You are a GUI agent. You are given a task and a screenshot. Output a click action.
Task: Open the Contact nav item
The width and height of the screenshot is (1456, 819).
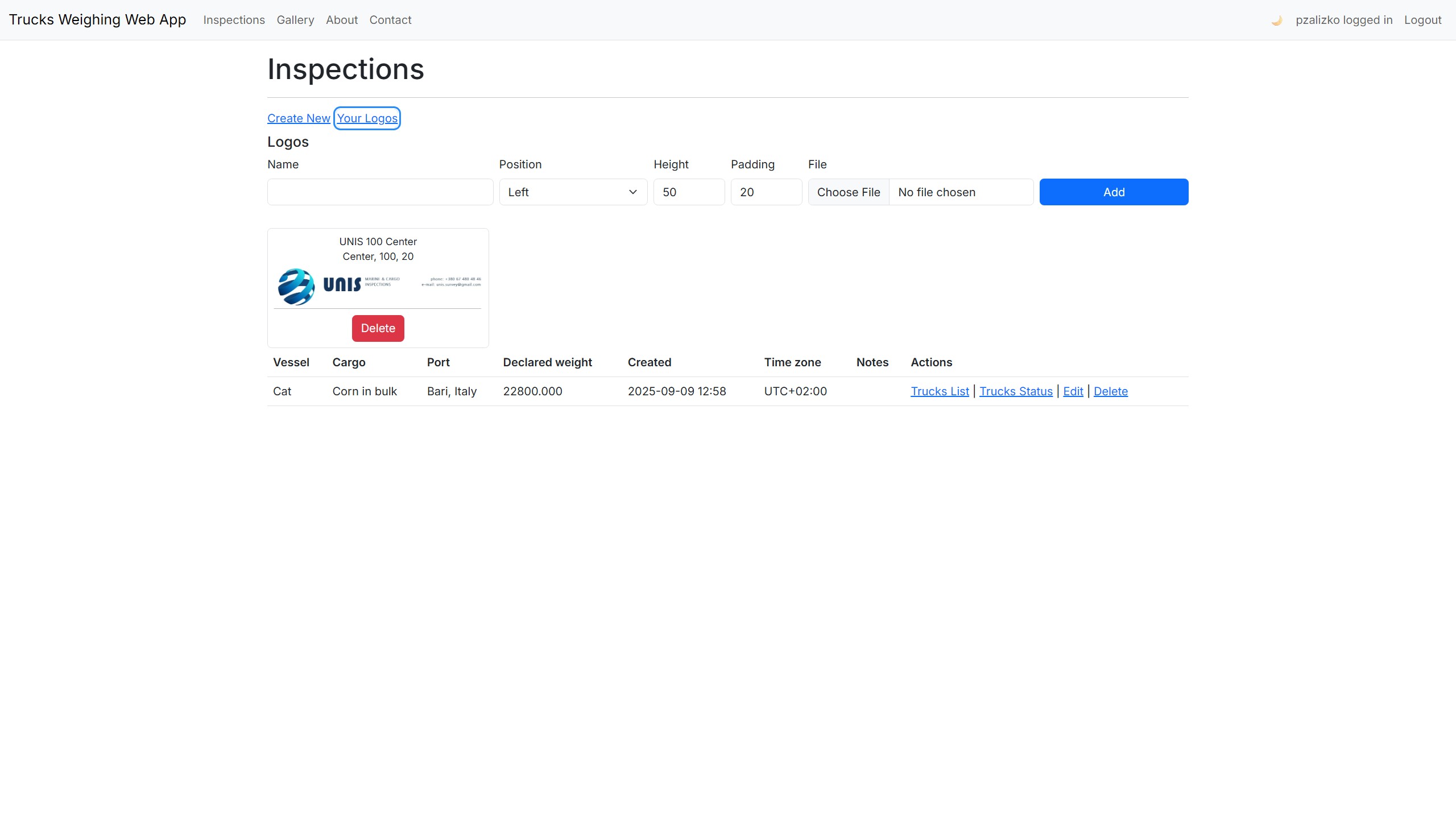coord(390,20)
